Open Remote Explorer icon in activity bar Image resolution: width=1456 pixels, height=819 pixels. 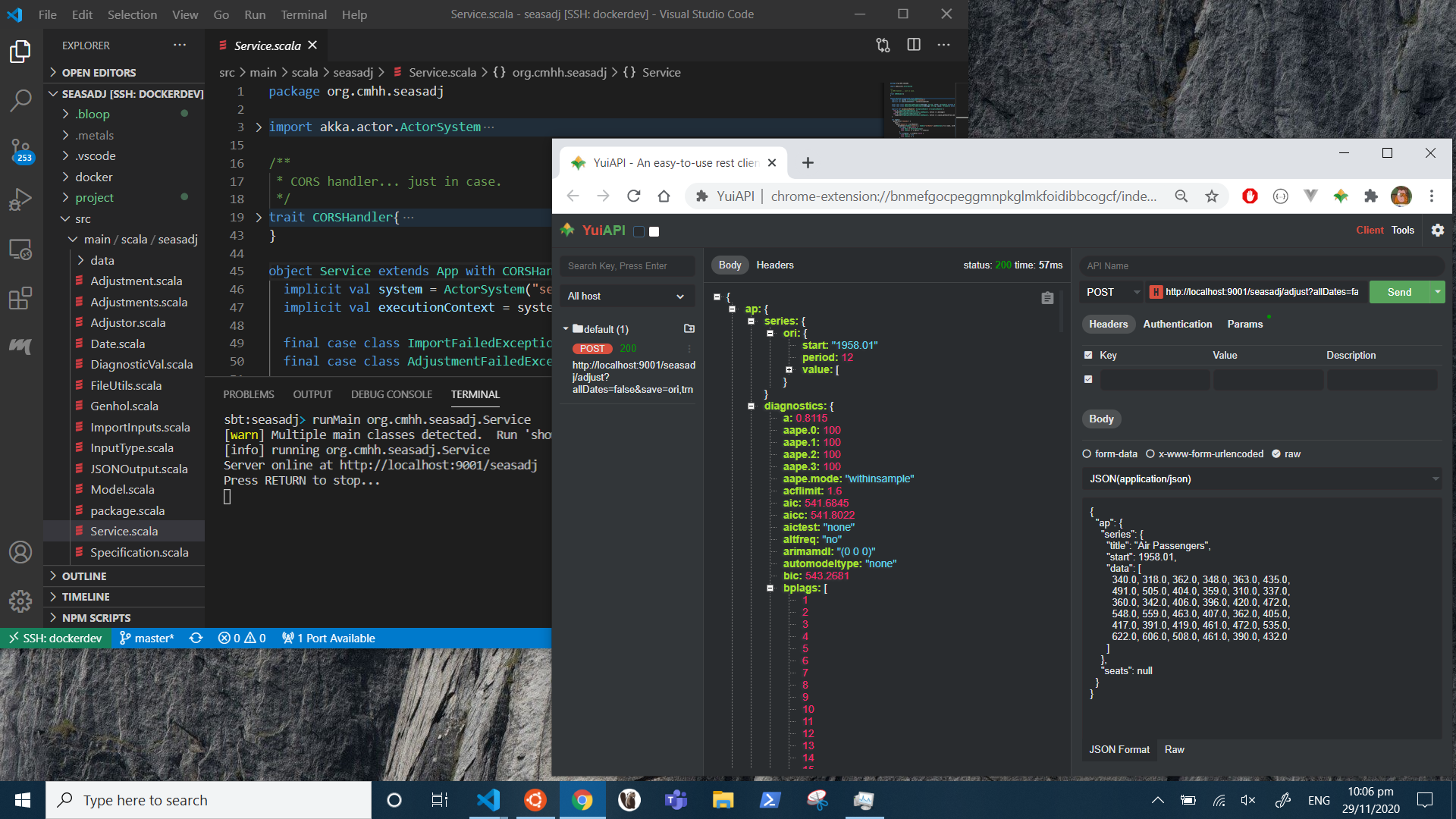tap(20, 249)
